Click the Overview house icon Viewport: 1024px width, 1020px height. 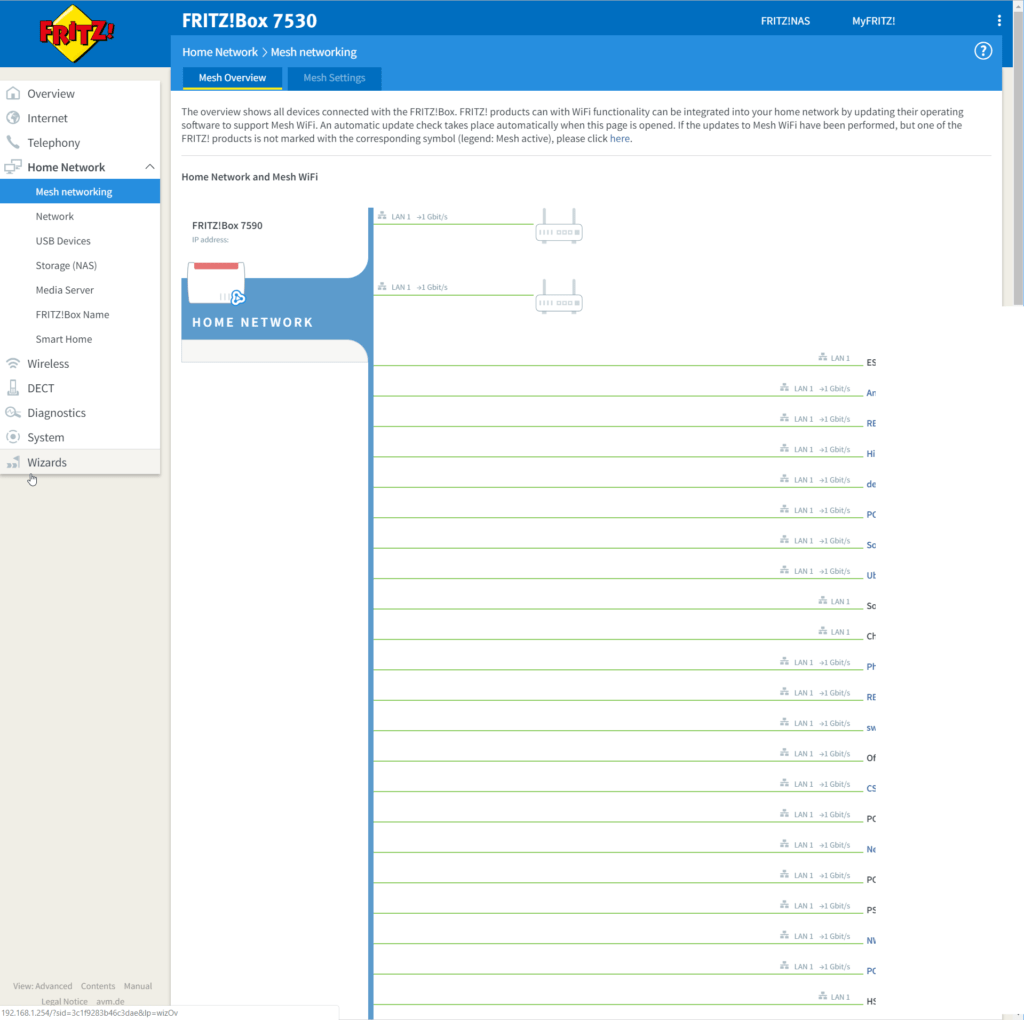[13, 94]
